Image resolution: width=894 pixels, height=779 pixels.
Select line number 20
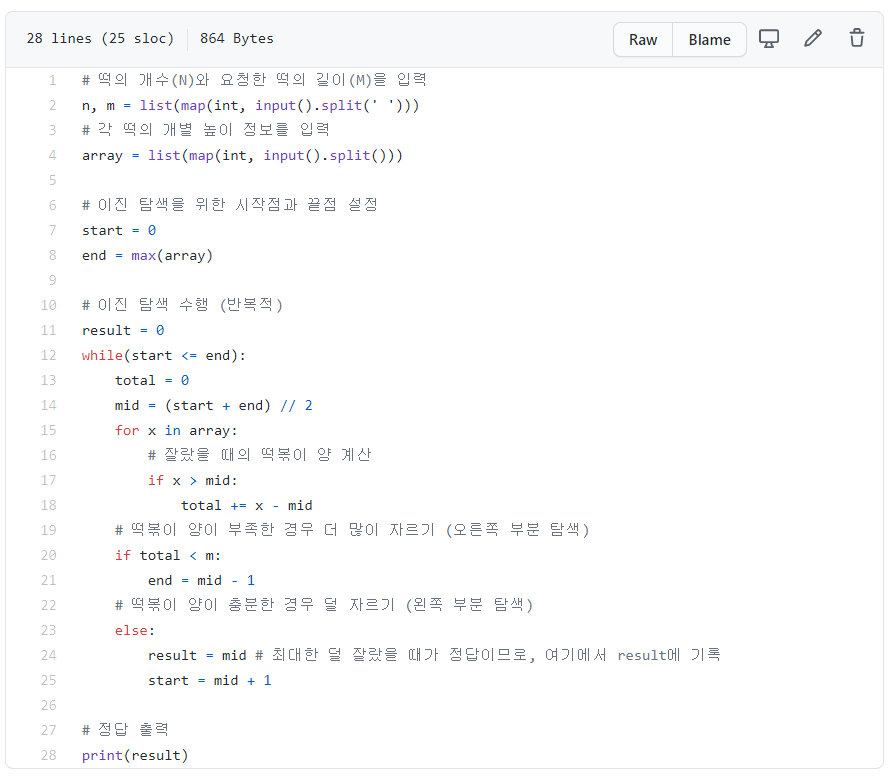[x=48, y=555]
